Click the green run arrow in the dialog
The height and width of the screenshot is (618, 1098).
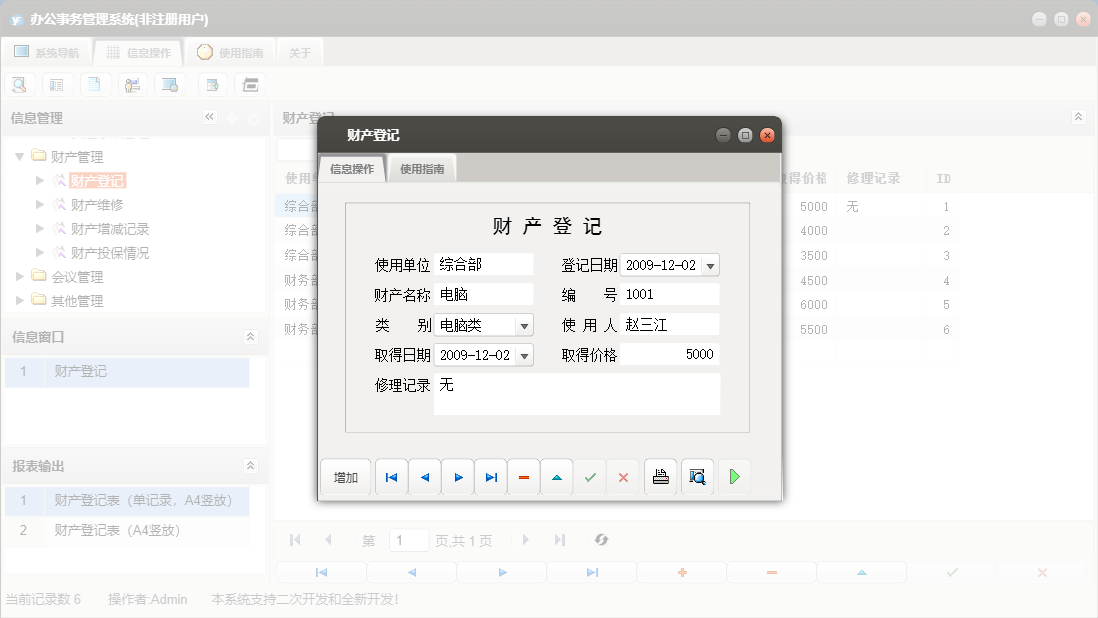(734, 477)
